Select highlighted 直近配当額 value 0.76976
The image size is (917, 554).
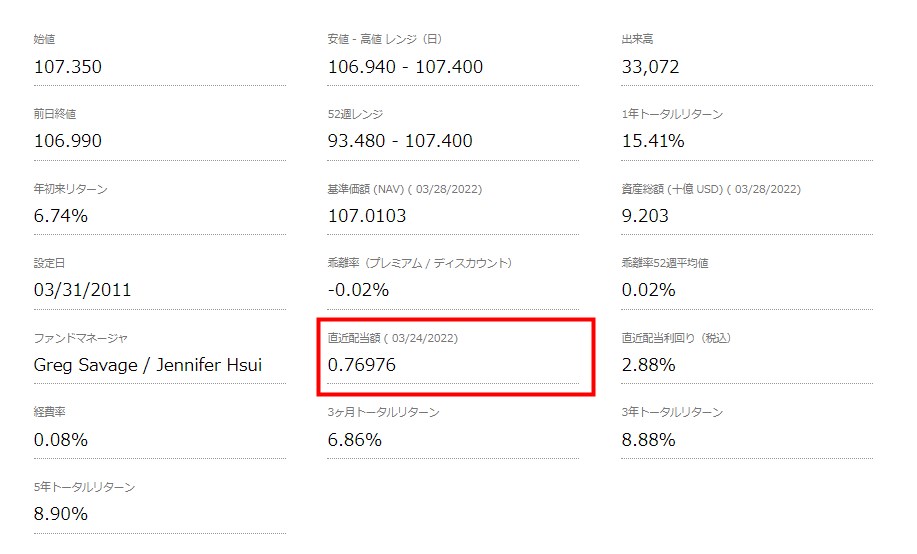(361, 365)
